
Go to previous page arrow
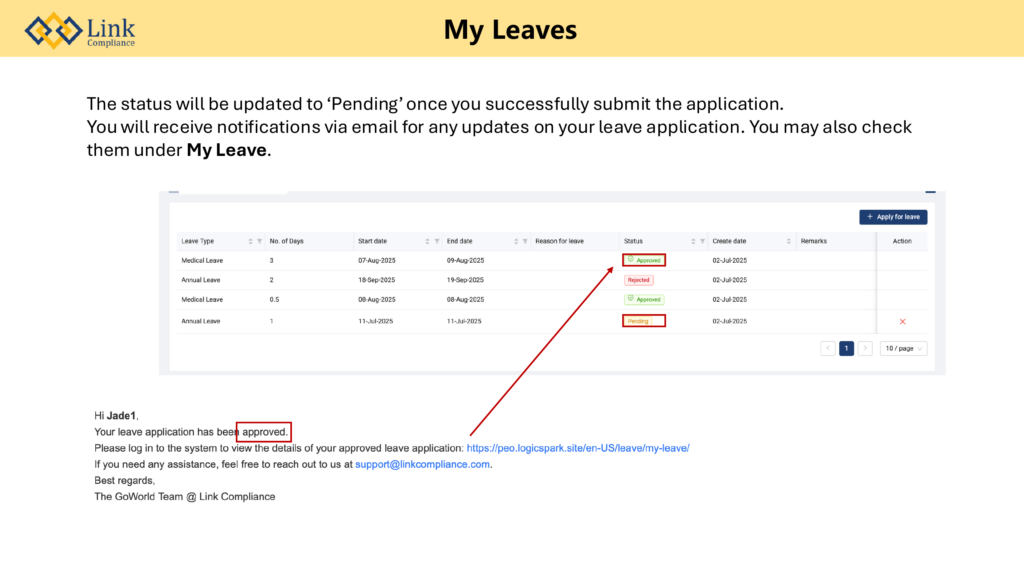(x=828, y=348)
